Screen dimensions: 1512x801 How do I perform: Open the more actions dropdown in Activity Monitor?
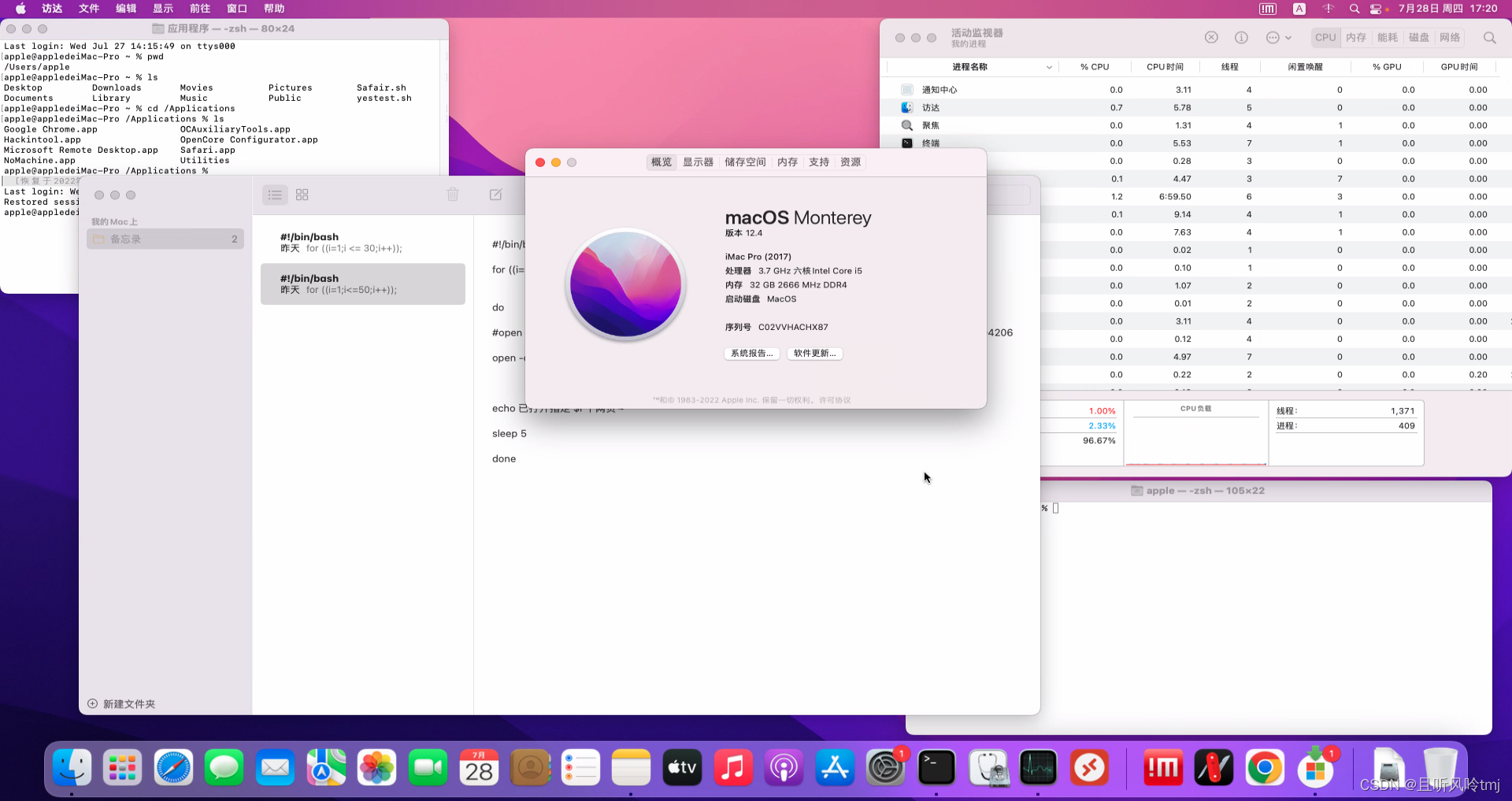tap(1278, 37)
